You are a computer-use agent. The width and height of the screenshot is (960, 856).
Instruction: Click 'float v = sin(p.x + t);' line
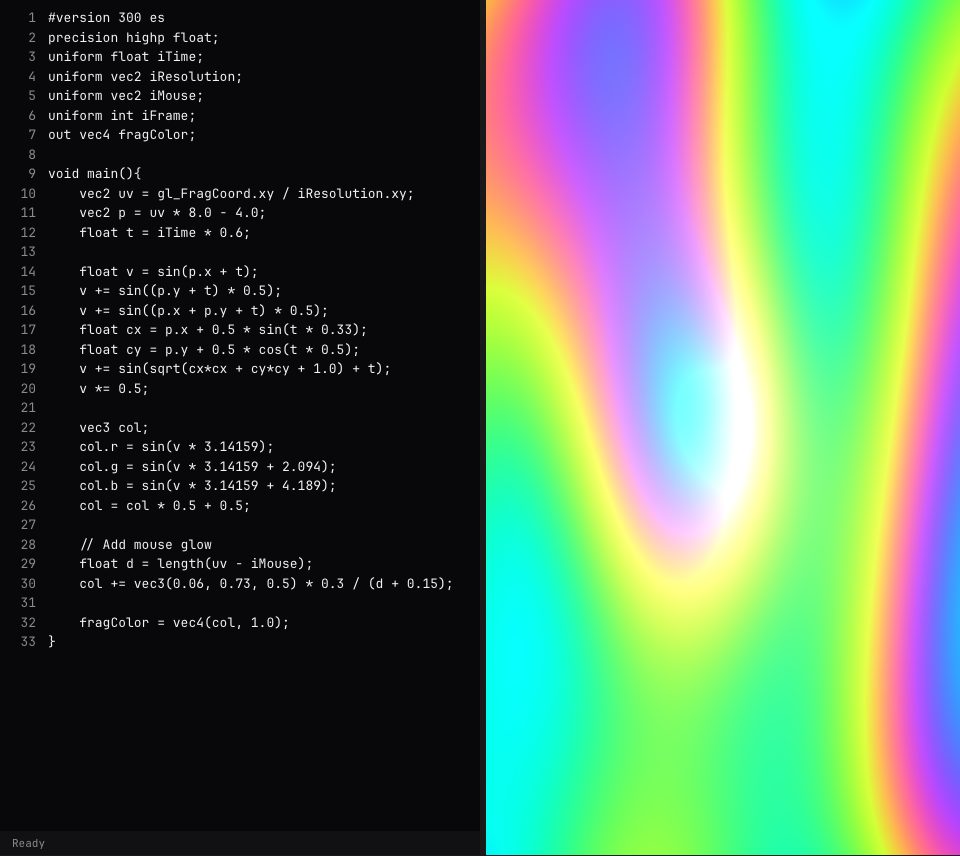click(169, 271)
